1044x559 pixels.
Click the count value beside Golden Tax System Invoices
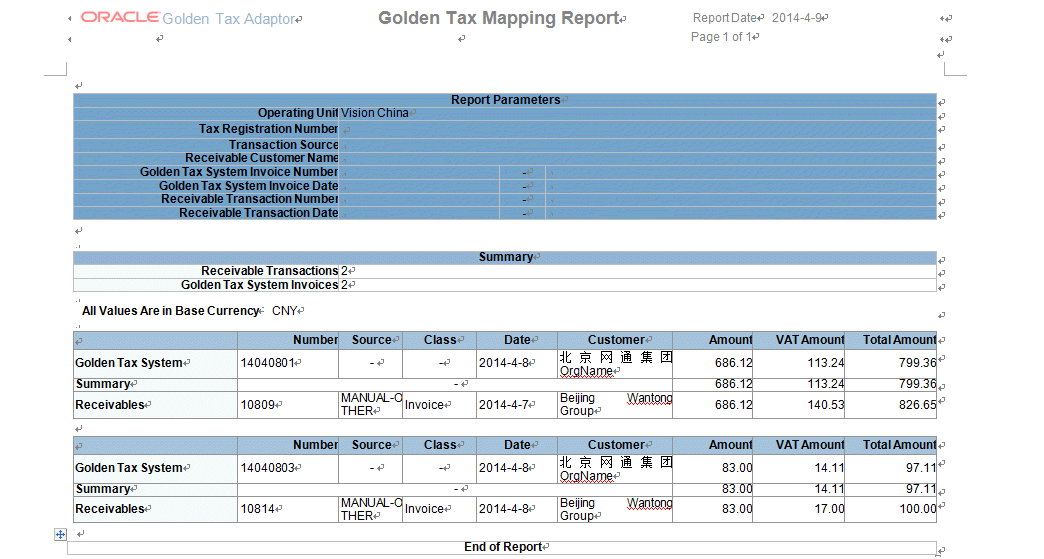pos(344,285)
